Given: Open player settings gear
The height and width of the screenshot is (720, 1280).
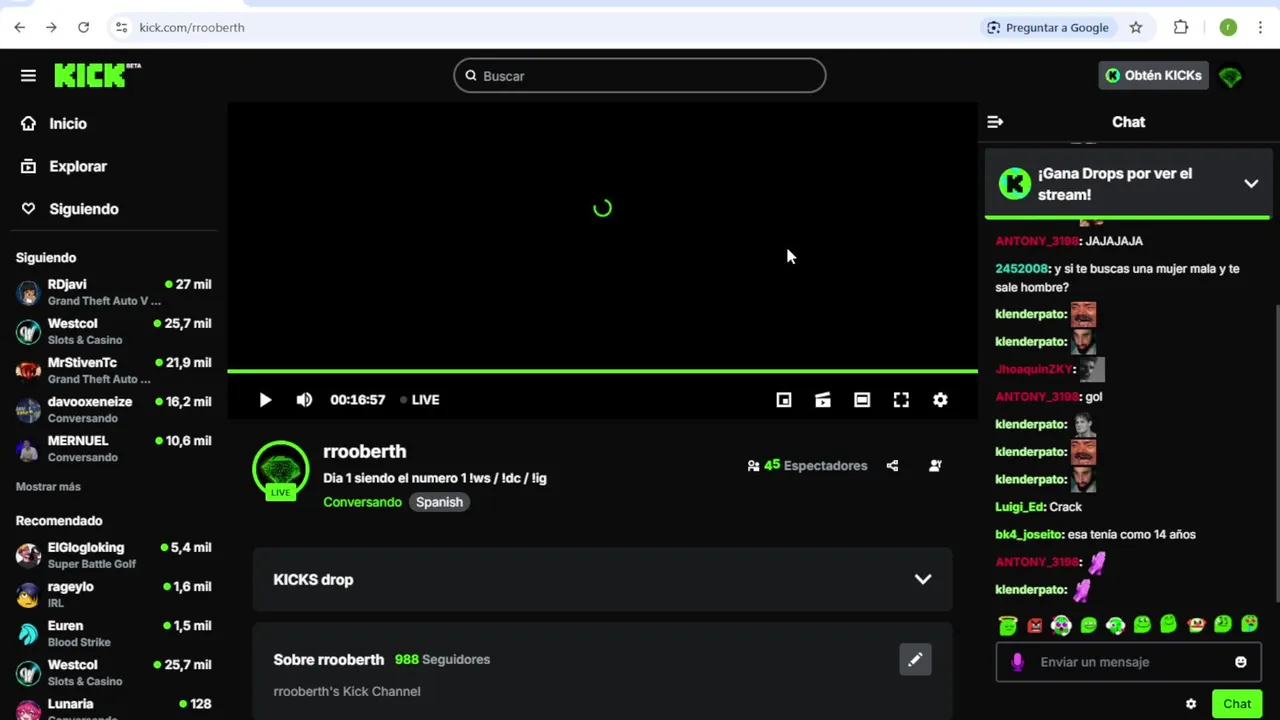Looking at the screenshot, I should pyautogui.click(x=940, y=400).
